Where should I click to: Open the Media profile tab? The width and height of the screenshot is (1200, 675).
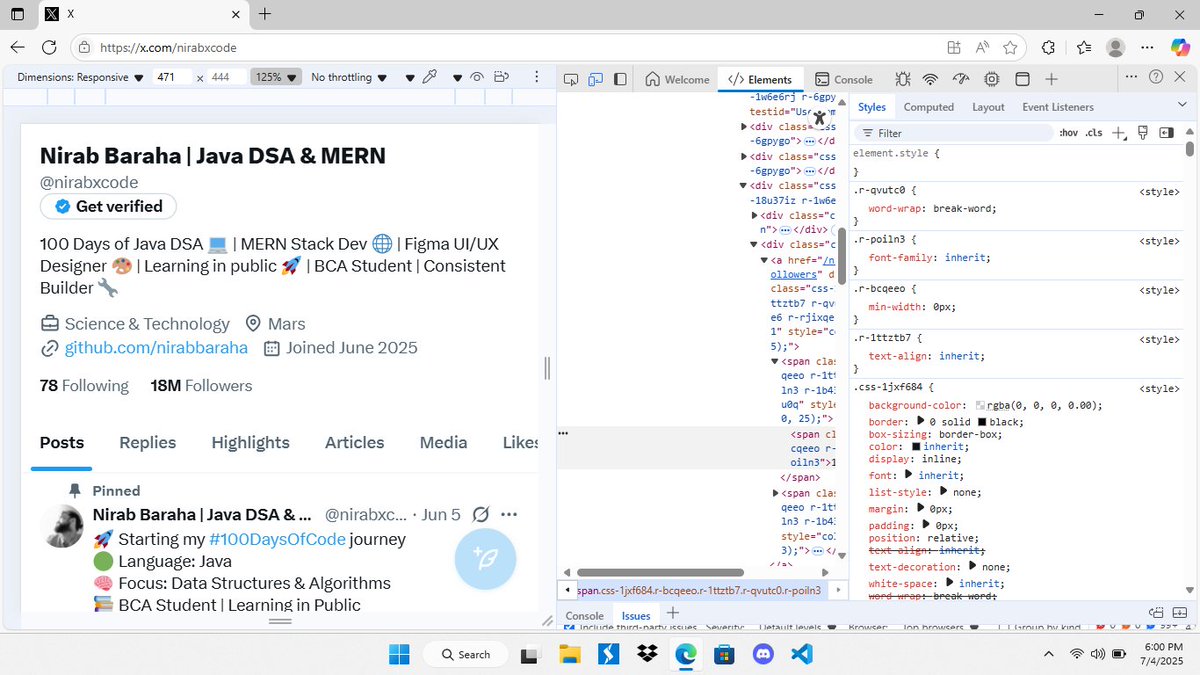point(443,443)
